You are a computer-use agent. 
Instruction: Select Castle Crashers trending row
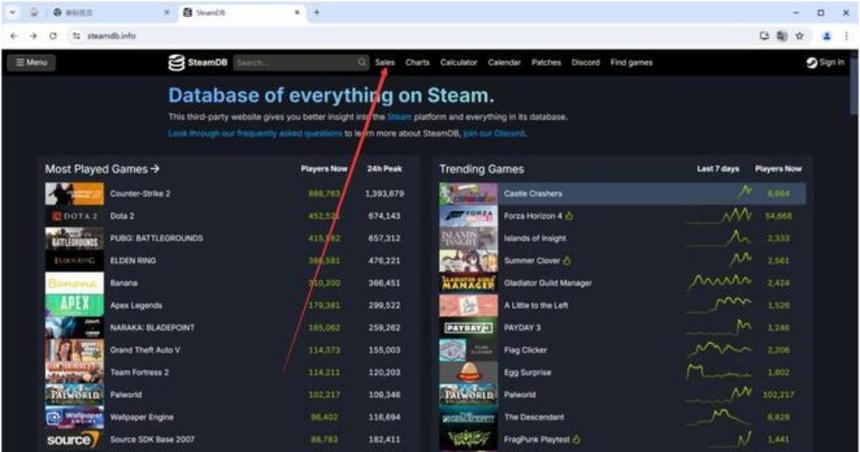(x=623, y=194)
